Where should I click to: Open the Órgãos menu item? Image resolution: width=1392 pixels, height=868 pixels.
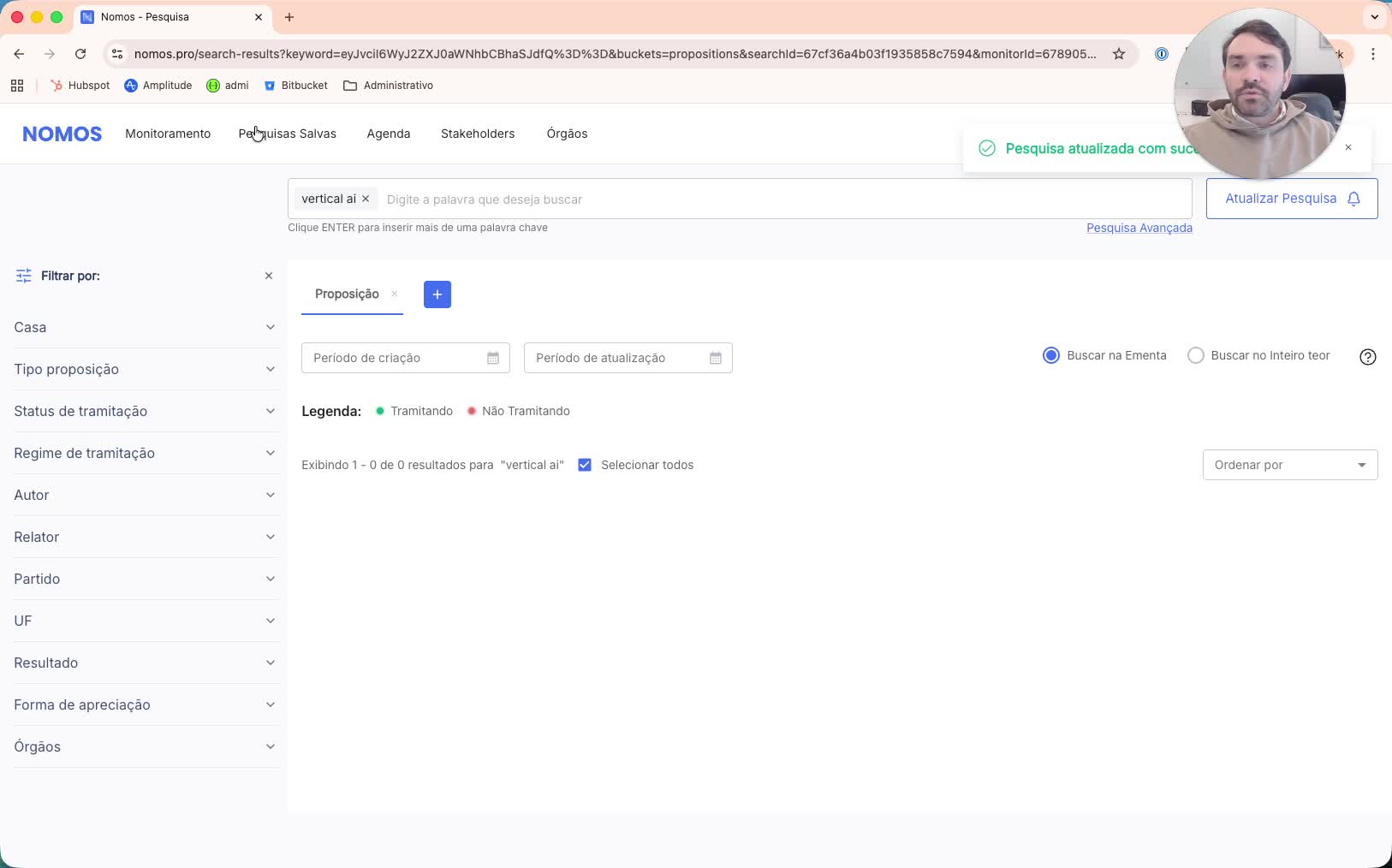point(567,134)
